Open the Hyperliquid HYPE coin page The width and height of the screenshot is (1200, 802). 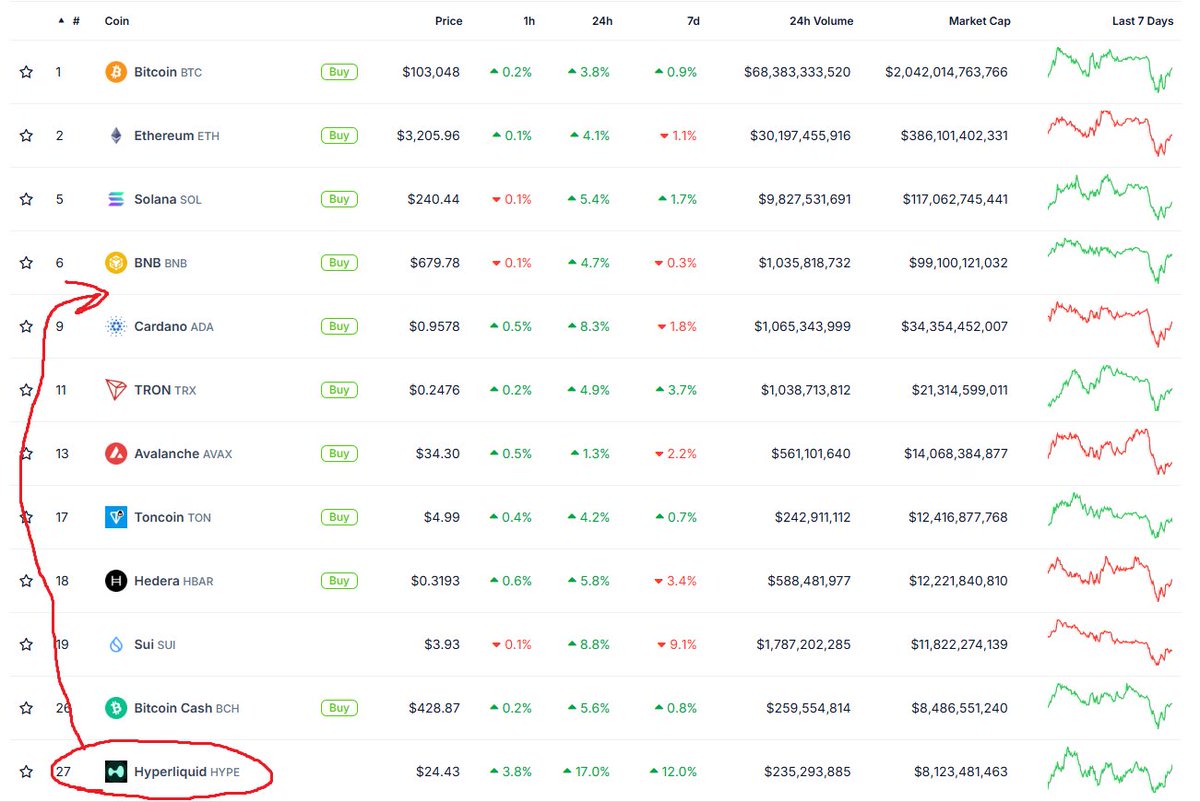tap(187, 771)
